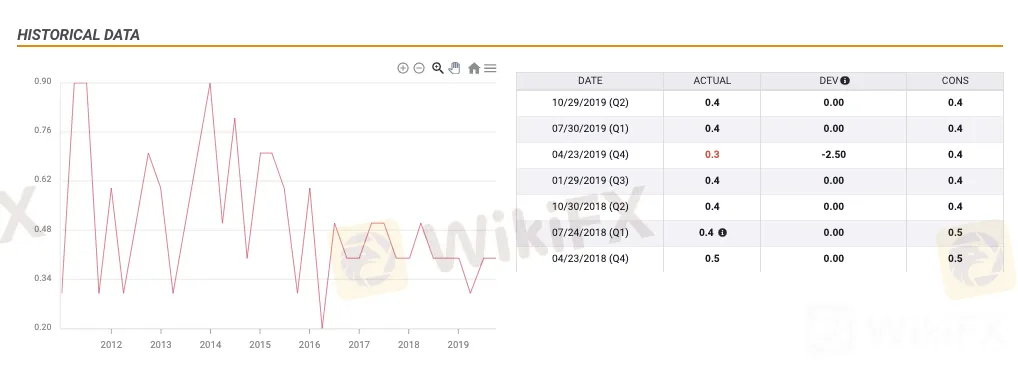
Task: Click the DATE column header
Action: tap(590, 81)
